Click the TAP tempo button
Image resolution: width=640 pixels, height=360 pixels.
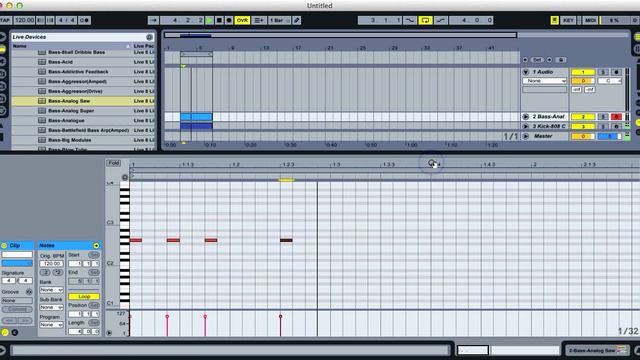(x=5, y=20)
